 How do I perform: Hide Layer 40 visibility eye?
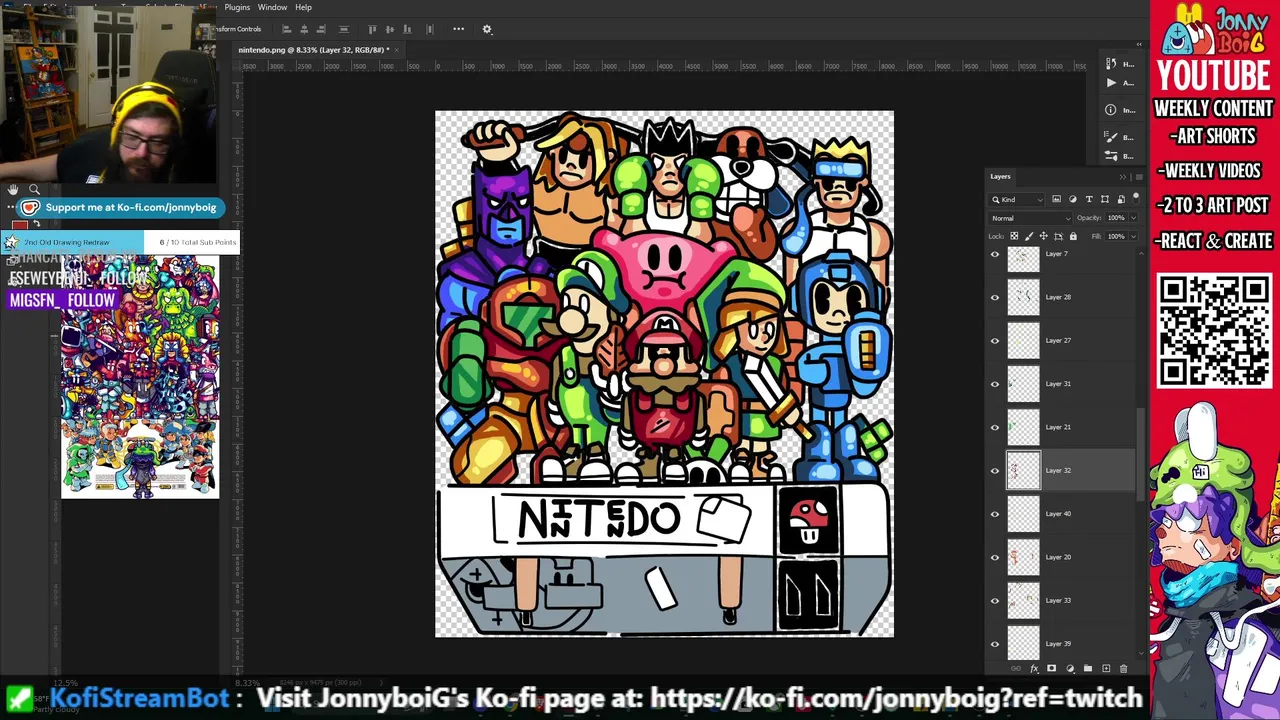[994, 514]
